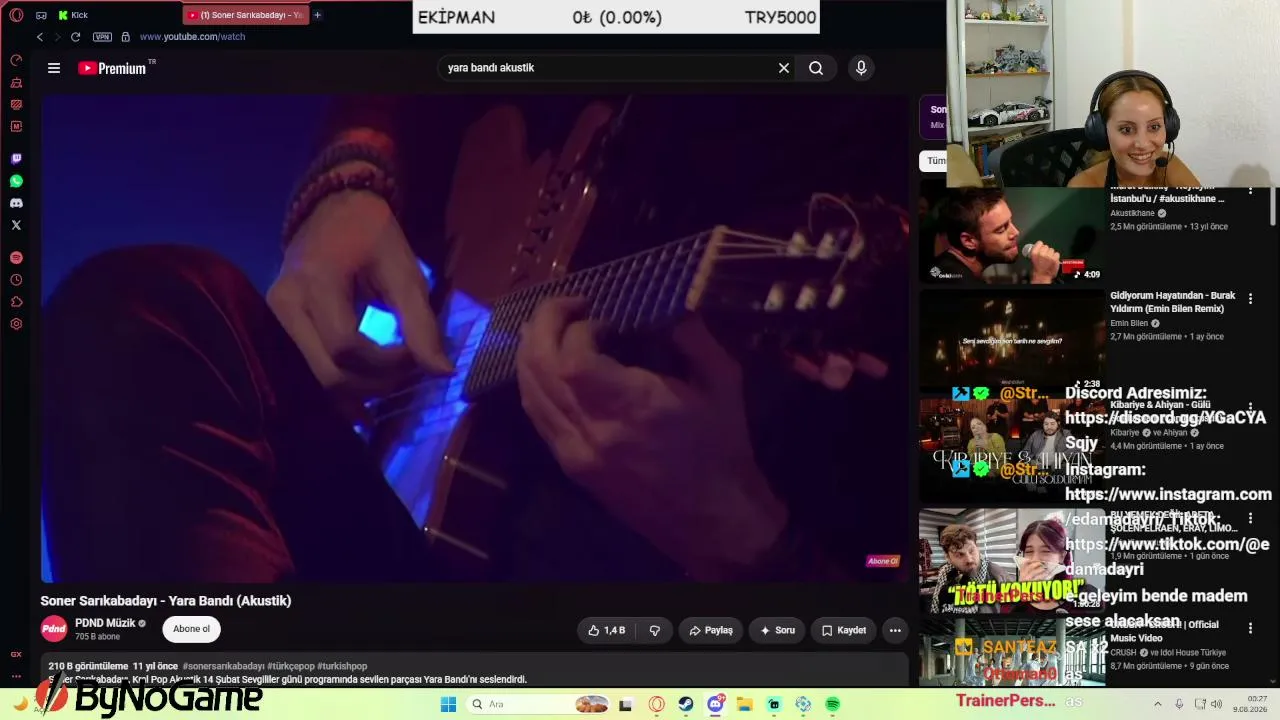Subscribe with the 'Abone ol' button
Viewport: 1280px width, 720px height.
pos(191,629)
